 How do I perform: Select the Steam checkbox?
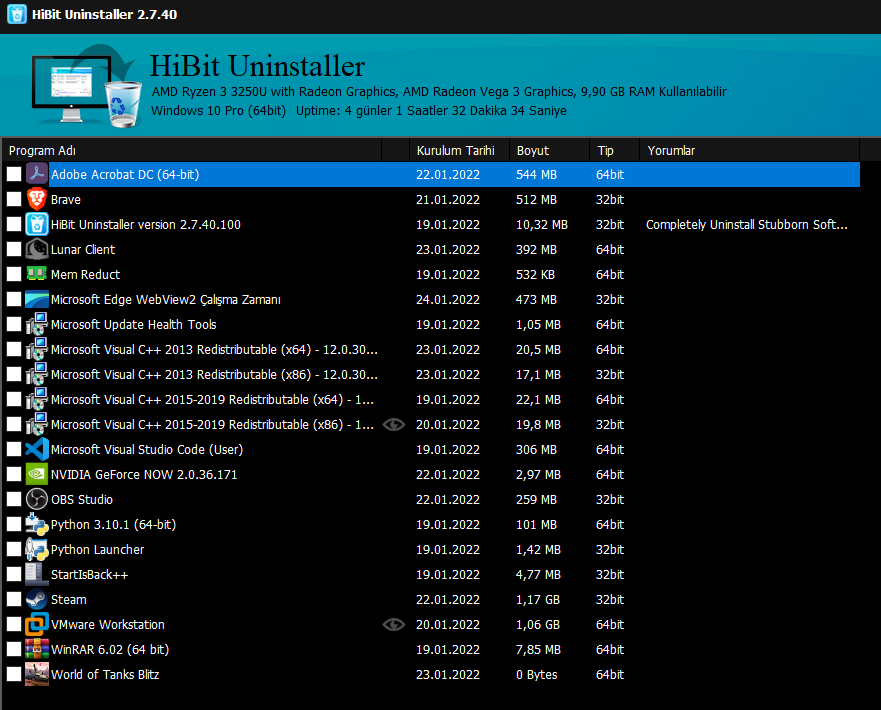tap(14, 599)
